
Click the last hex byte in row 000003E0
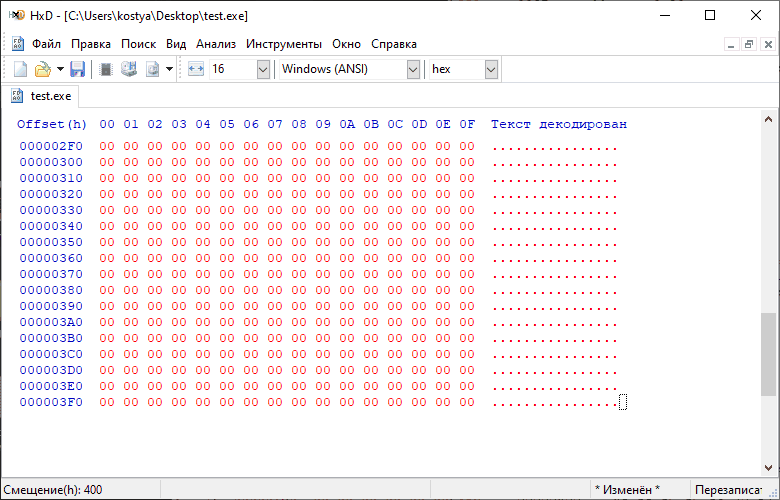(467, 386)
